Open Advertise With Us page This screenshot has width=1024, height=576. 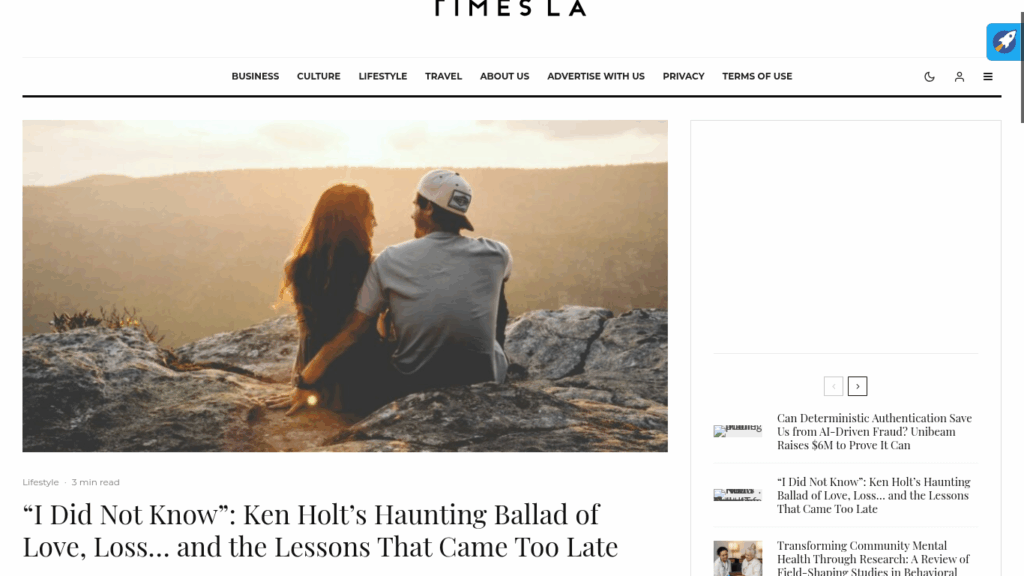pos(596,76)
